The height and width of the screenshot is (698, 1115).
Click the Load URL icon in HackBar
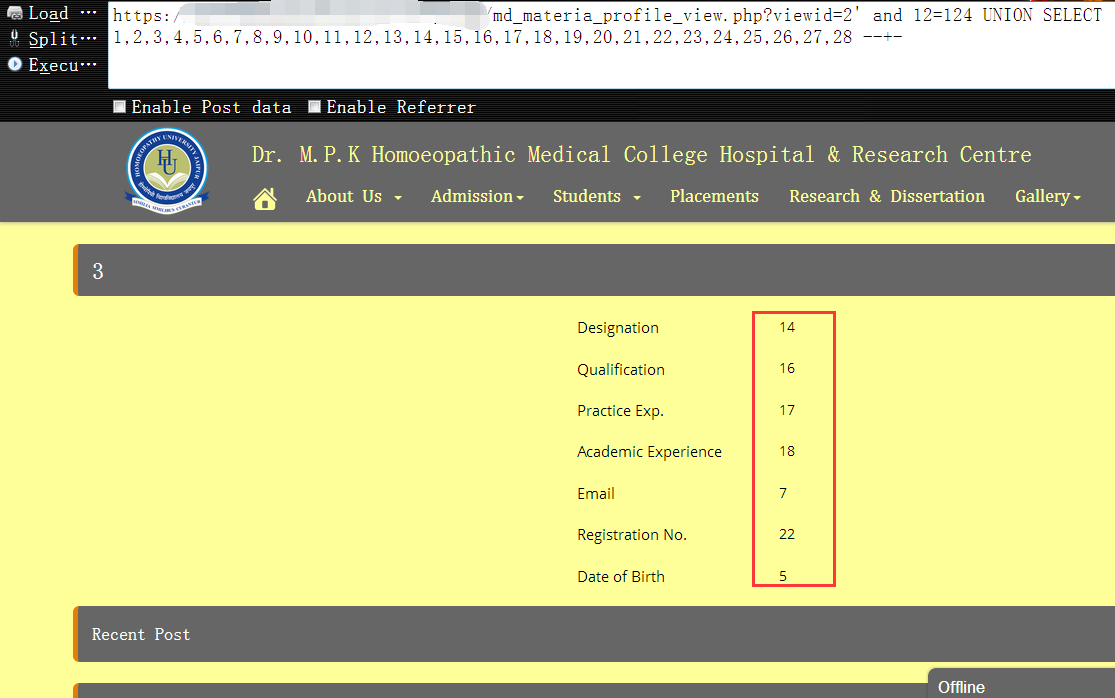point(14,13)
